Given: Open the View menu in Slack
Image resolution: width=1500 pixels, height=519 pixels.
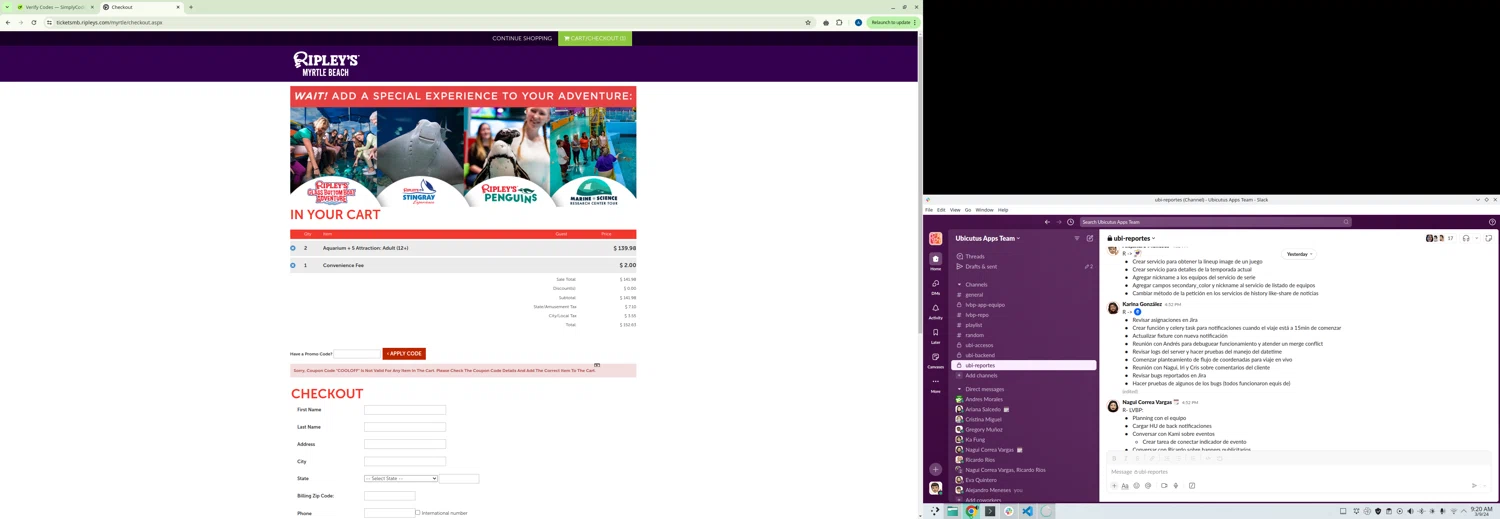Looking at the screenshot, I should (x=955, y=210).
